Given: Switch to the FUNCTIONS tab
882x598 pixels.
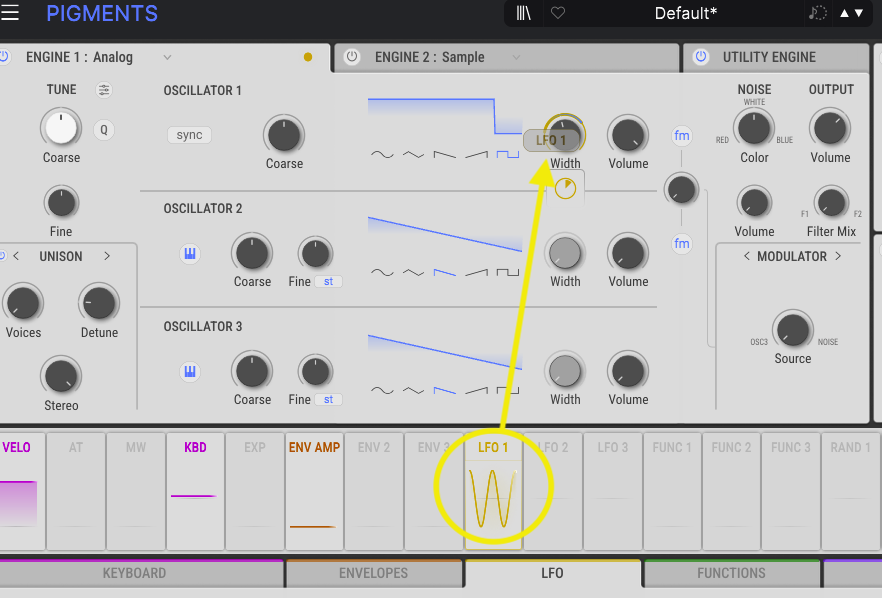Looking at the screenshot, I should [x=731, y=573].
